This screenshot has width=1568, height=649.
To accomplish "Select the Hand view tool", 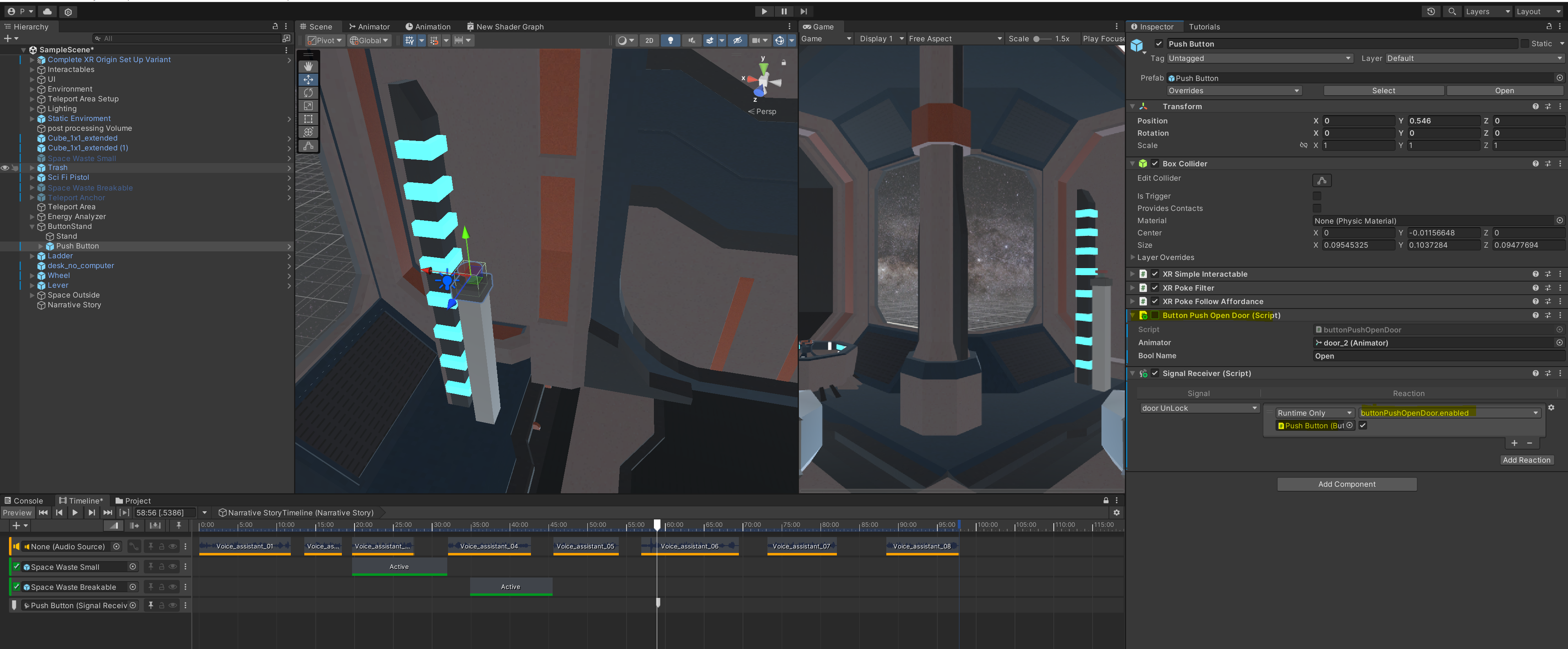I will (308, 66).
